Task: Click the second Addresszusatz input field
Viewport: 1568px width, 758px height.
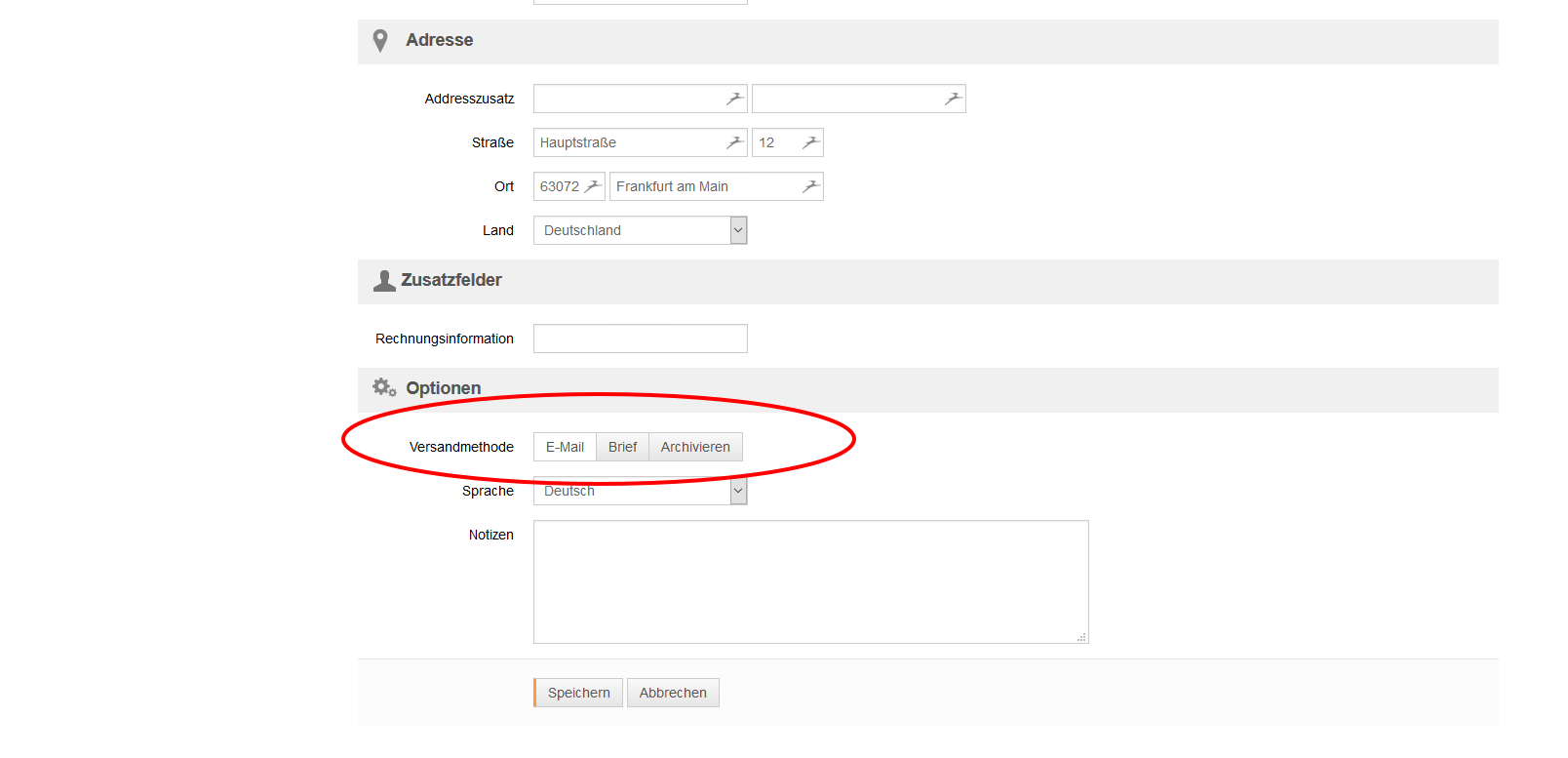Action: [x=858, y=99]
